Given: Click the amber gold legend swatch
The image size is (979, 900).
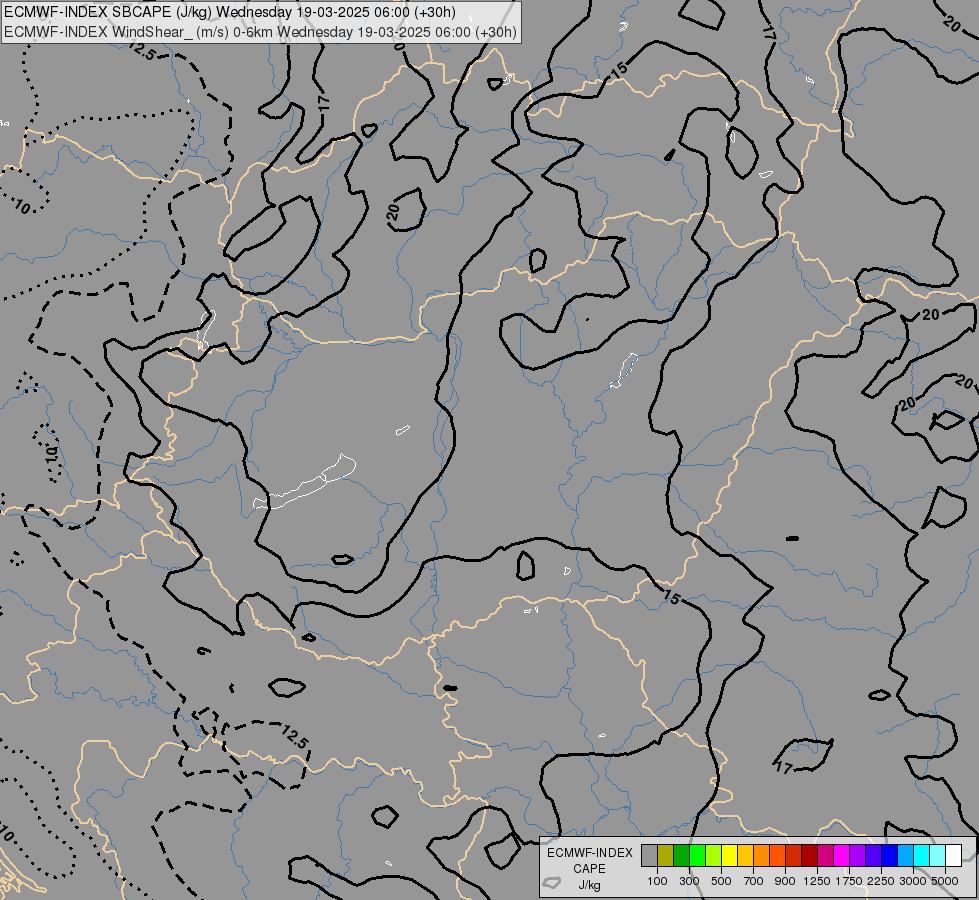Looking at the screenshot, I should 745,855.
